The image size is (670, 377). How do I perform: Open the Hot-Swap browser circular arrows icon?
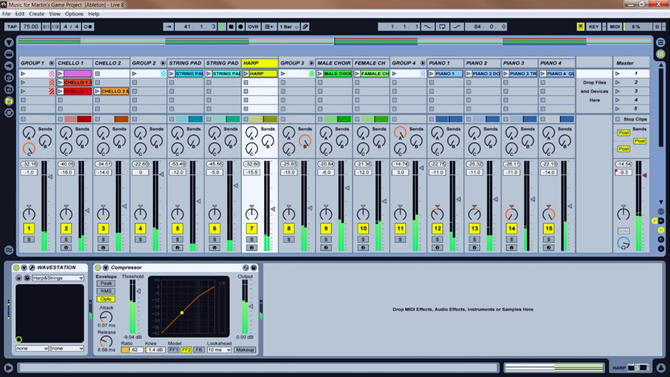pyautogui.click(x=9, y=113)
